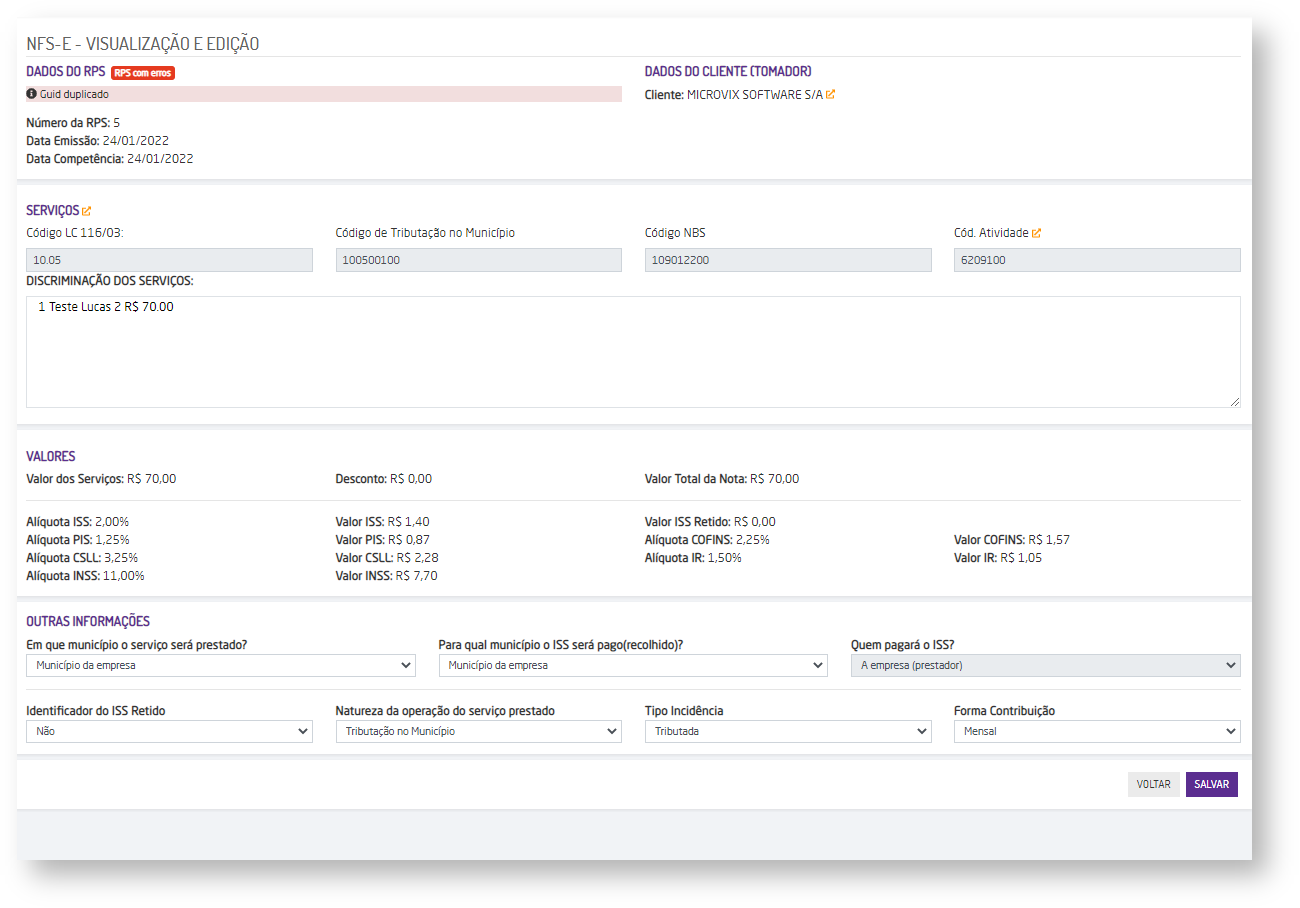Viewport: 1300px width, 908px height.
Task: Open the Natureza da operação dropdown
Action: [x=478, y=731]
